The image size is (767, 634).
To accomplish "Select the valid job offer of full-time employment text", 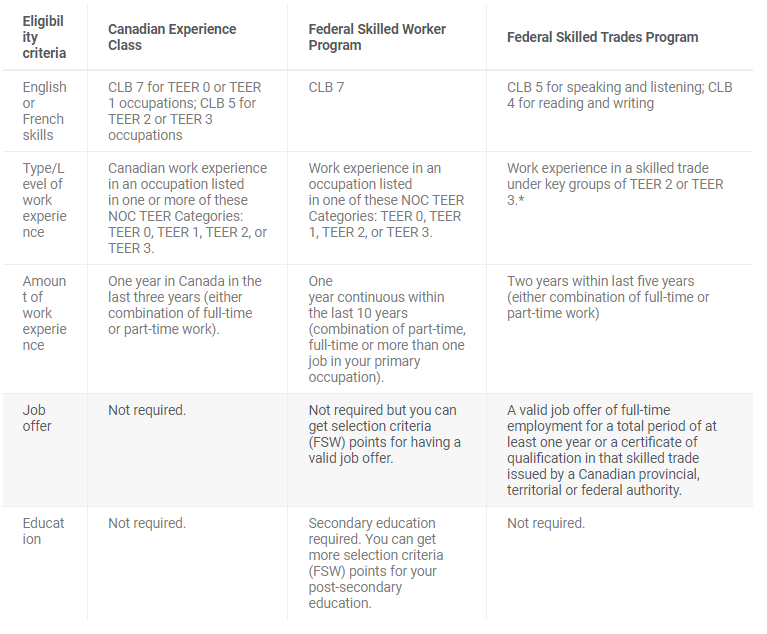I will [x=611, y=450].
